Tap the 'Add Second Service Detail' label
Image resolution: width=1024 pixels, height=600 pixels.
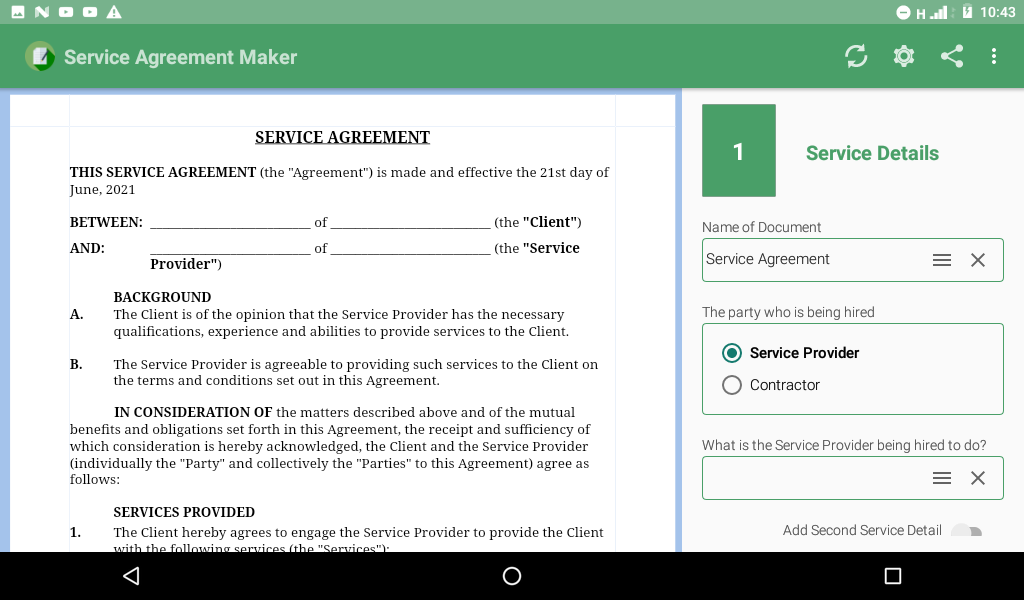tap(862, 530)
